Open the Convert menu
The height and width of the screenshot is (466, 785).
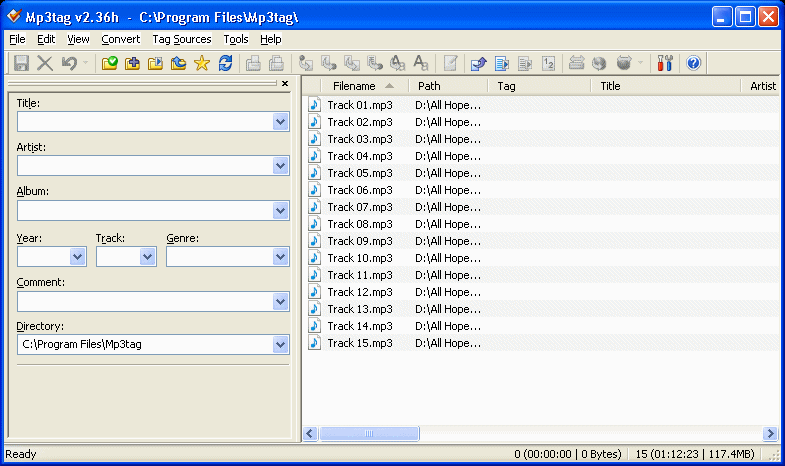pos(121,39)
